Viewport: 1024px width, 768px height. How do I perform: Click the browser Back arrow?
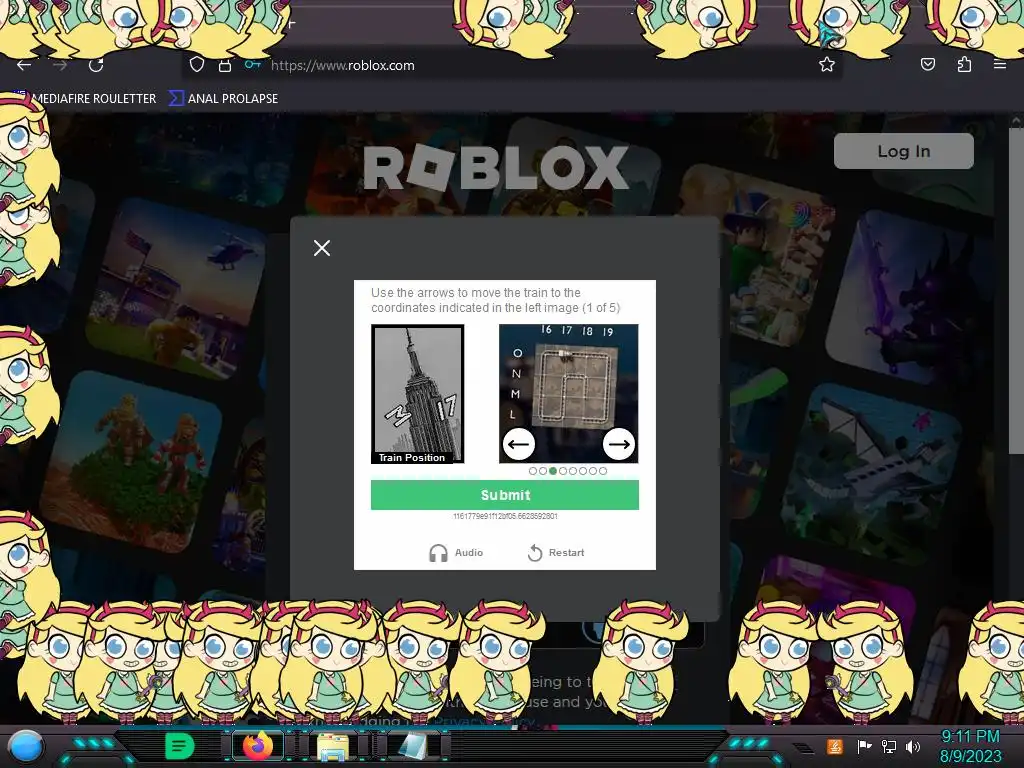click(24, 65)
